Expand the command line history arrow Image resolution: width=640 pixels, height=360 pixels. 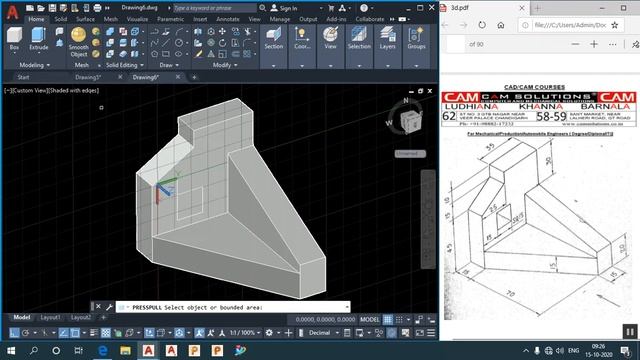[347, 307]
